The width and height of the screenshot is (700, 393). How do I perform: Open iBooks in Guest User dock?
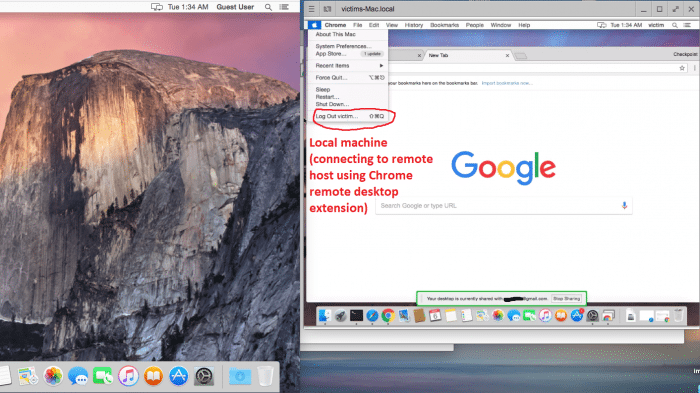pos(153,376)
